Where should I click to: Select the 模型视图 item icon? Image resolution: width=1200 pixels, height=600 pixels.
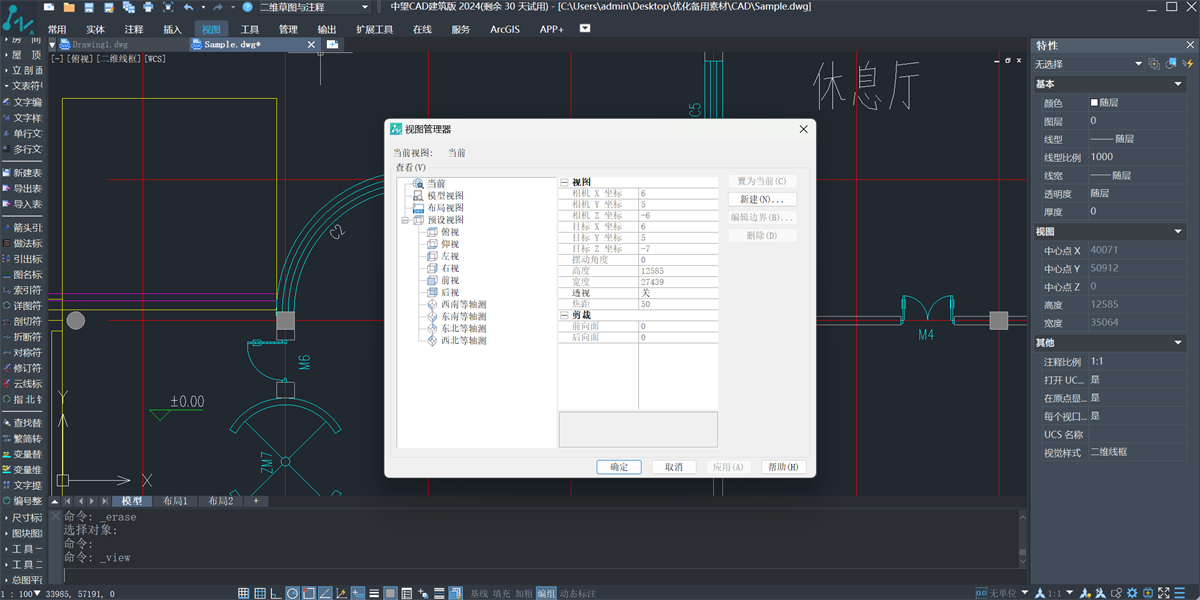[419, 196]
